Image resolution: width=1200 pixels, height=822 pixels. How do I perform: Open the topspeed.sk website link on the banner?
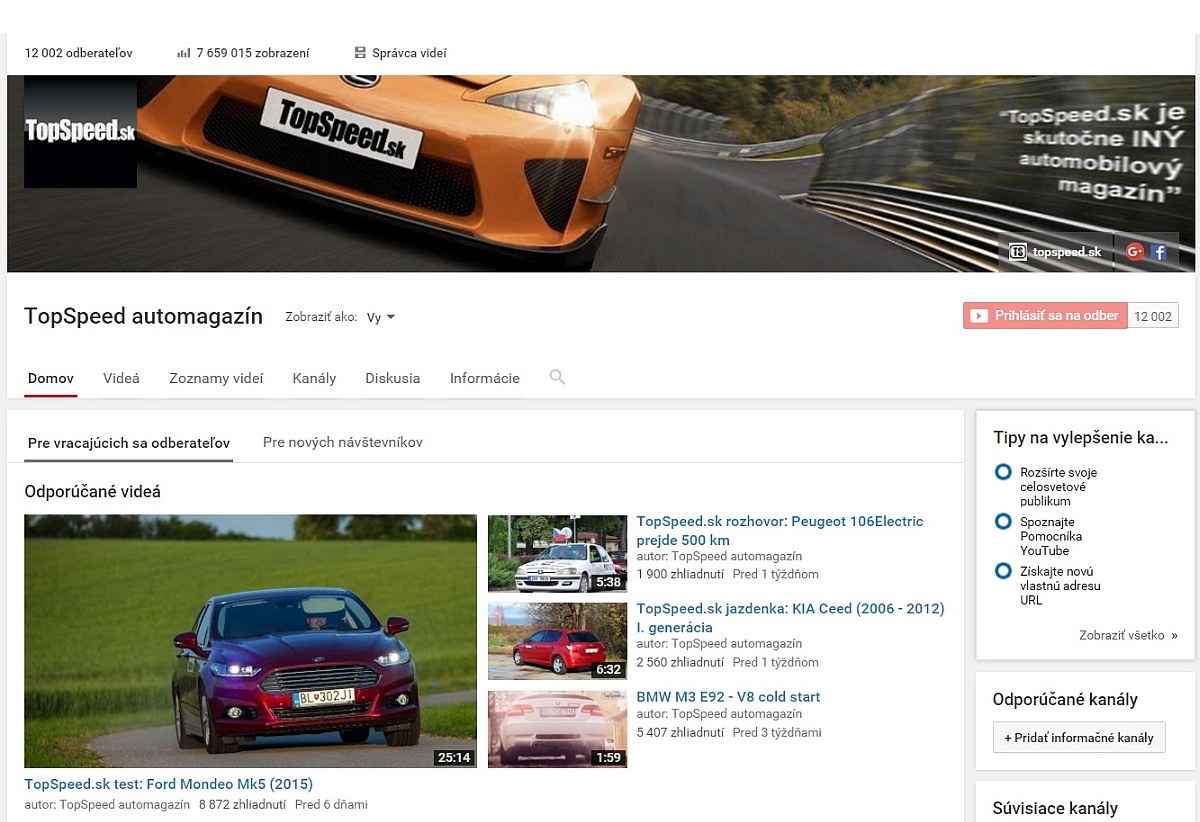pos(1055,252)
